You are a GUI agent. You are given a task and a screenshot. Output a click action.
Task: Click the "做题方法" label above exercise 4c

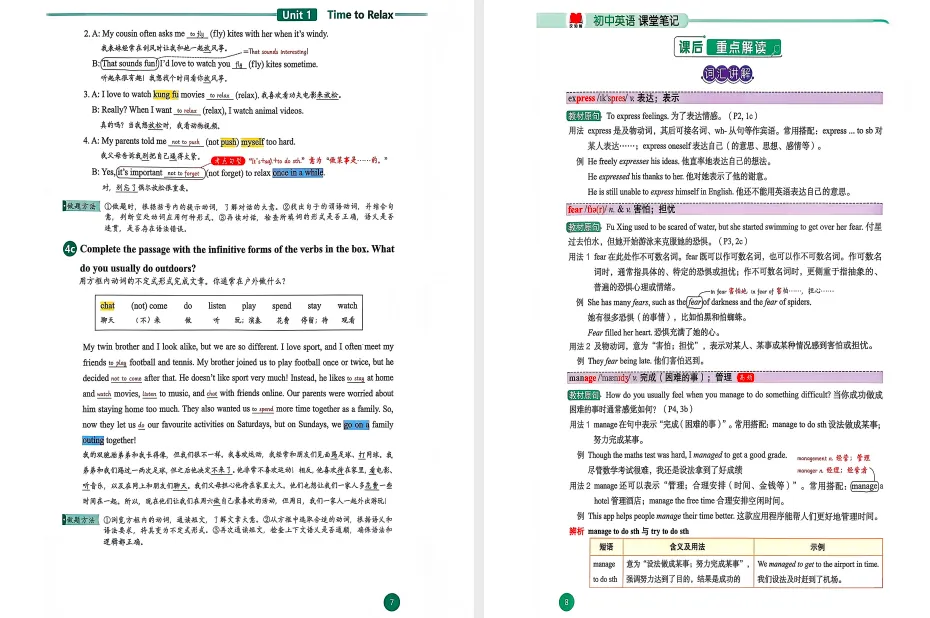[81, 206]
